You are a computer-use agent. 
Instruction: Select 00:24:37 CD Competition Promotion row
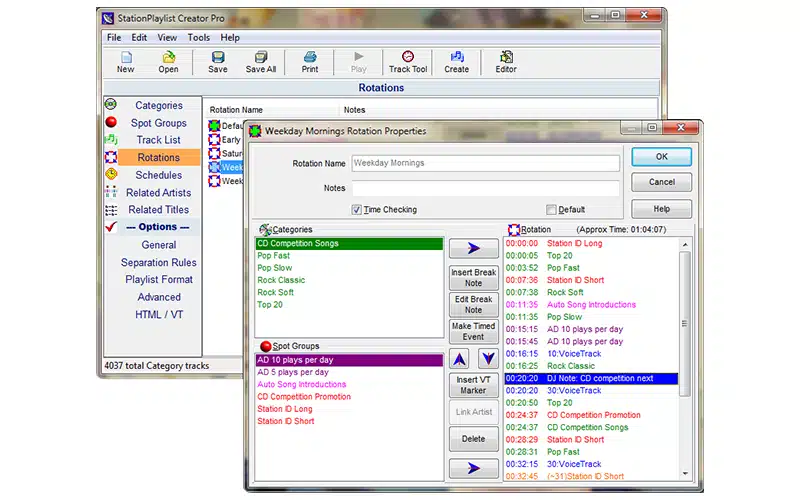coord(591,415)
